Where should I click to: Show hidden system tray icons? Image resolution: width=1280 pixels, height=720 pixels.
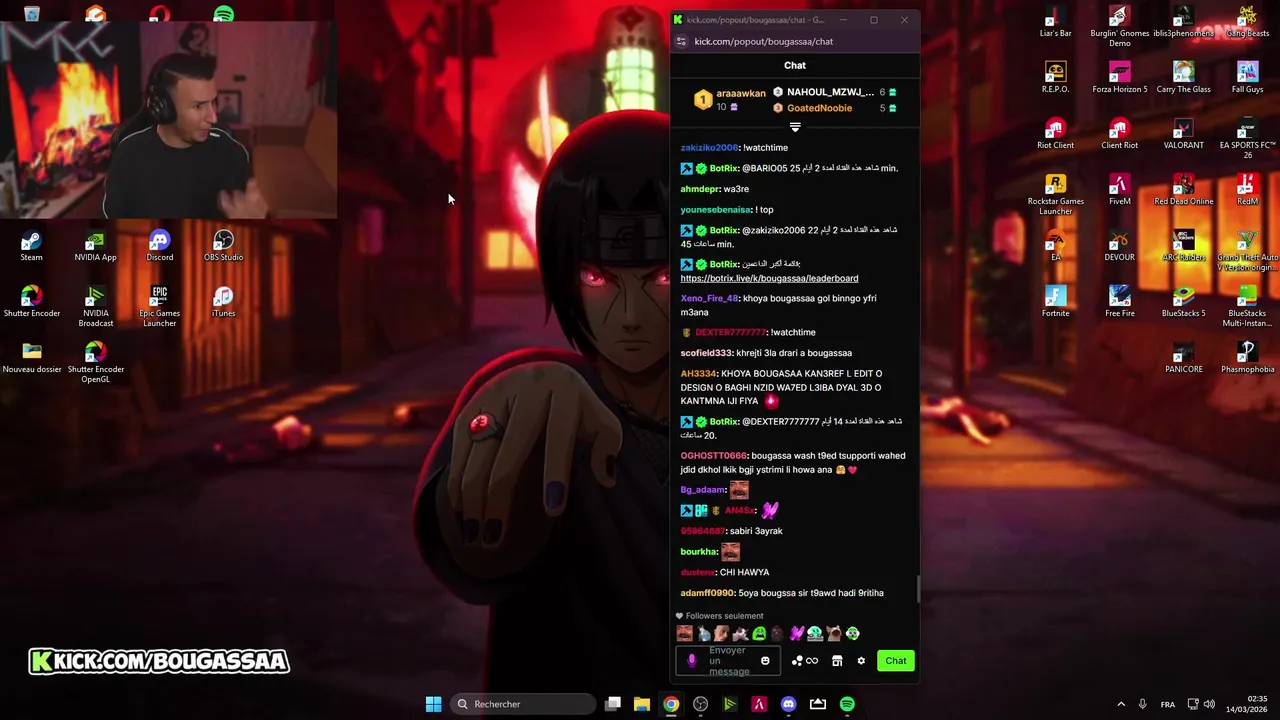pos(1121,704)
